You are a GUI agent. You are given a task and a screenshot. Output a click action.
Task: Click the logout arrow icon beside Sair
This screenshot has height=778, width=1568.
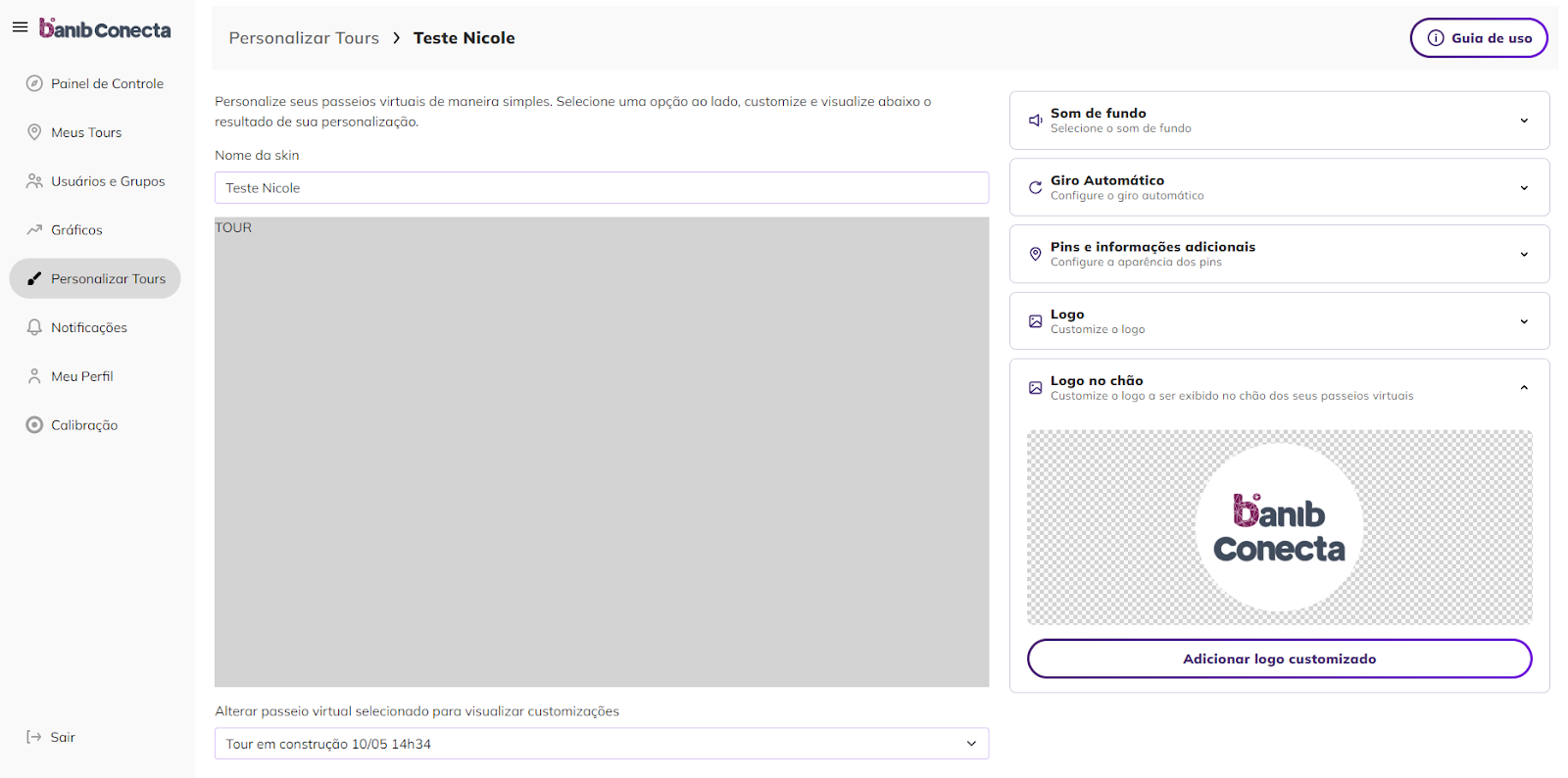pyautogui.click(x=34, y=737)
